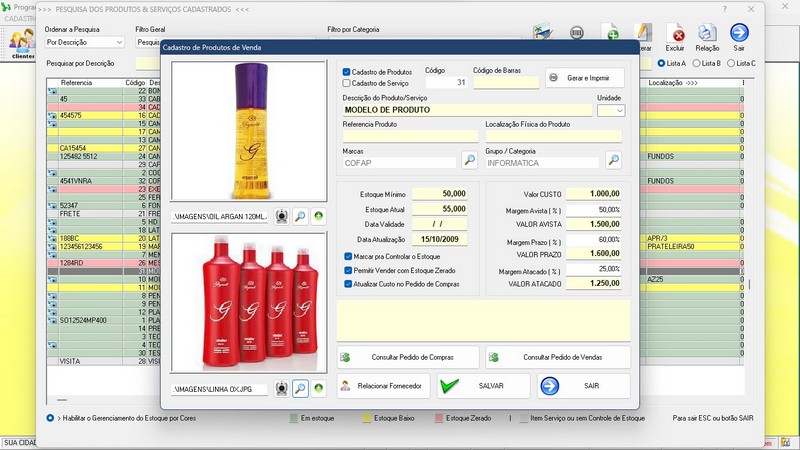Viewport: 800px width, 450px height.
Task: Click the Estoque Mínimo value 50,000
Action: (x=439, y=193)
